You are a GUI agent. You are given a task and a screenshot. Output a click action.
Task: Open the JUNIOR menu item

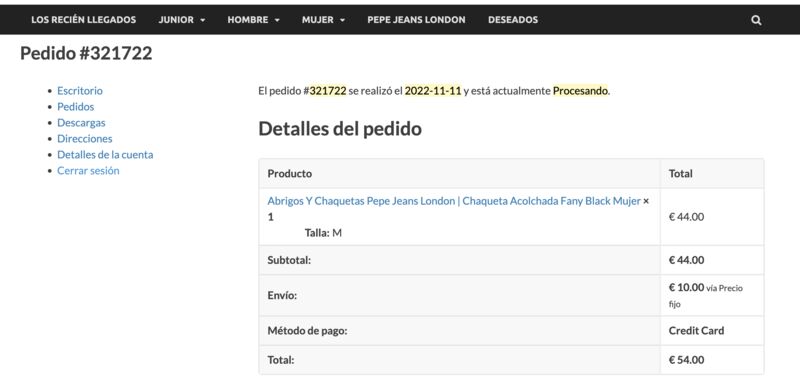tap(176, 20)
